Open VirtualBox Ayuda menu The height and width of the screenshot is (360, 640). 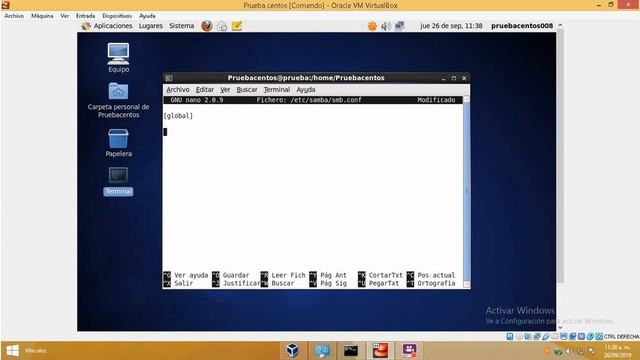point(147,16)
